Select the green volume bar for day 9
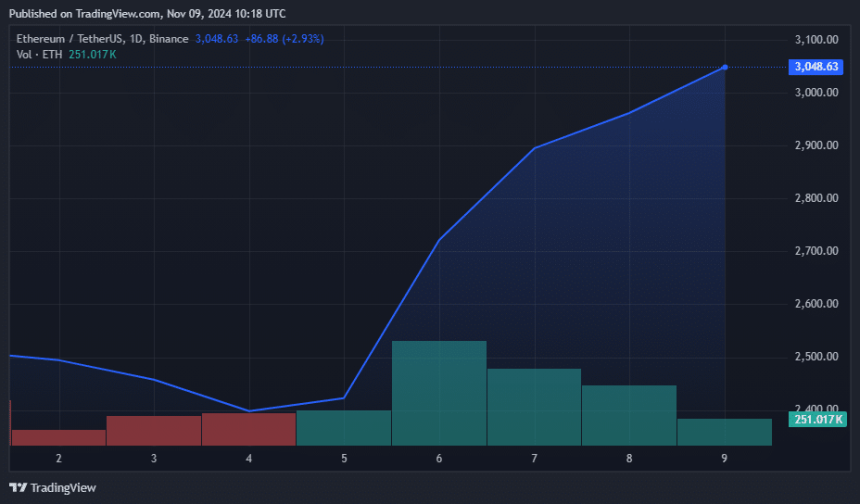The width and height of the screenshot is (860, 504). click(x=724, y=432)
